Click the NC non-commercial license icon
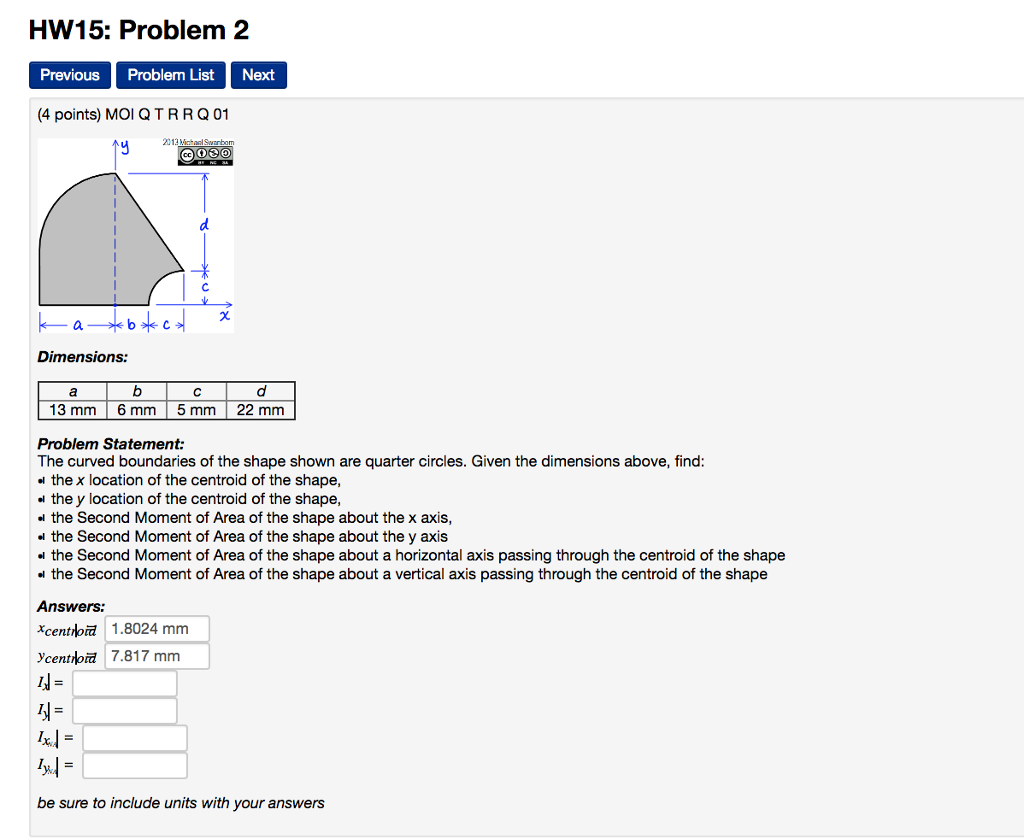The height and width of the screenshot is (839, 1024). pyautogui.click(x=213, y=153)
